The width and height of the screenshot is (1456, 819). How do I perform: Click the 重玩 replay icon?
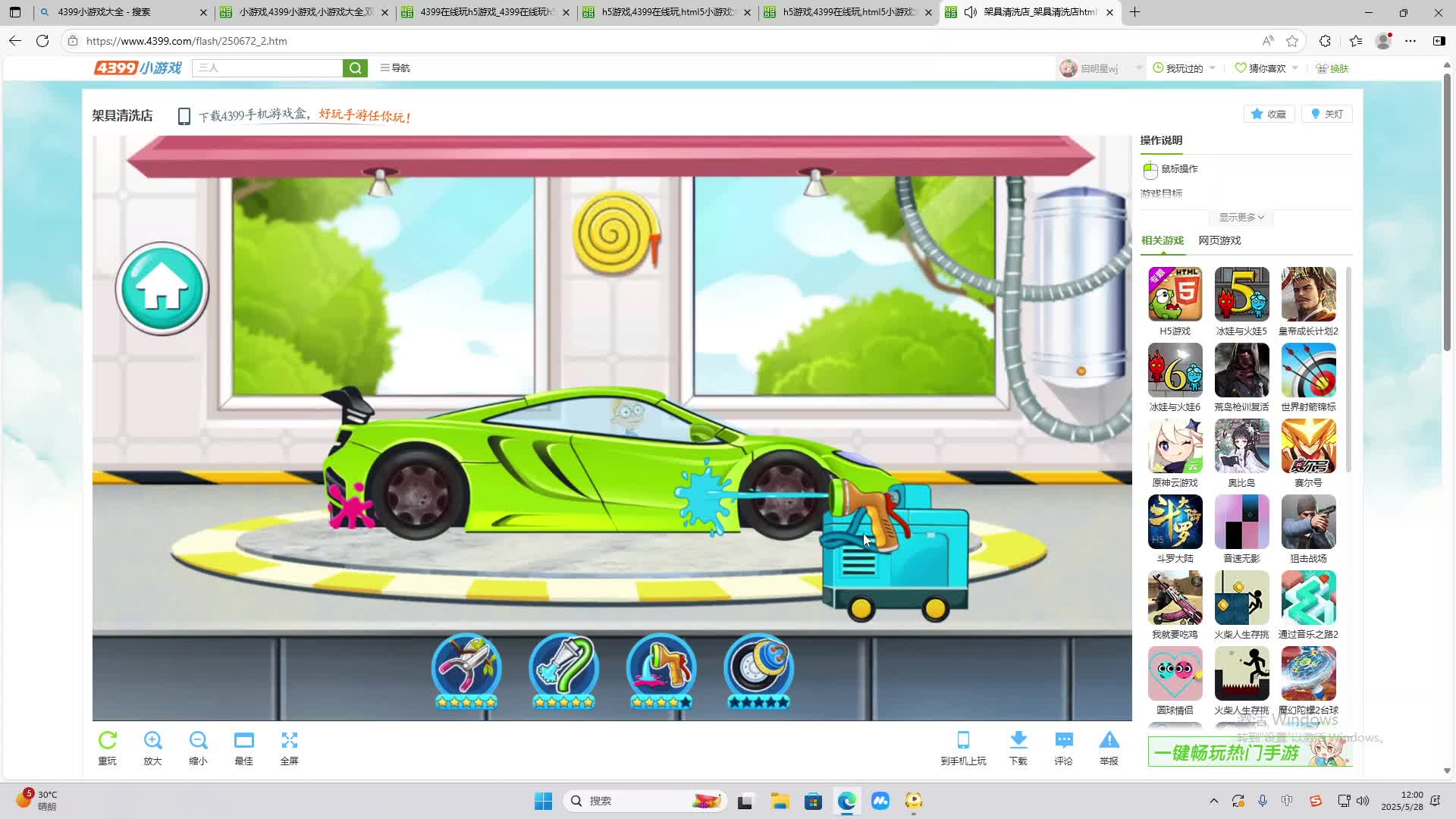tap(108, 741)
